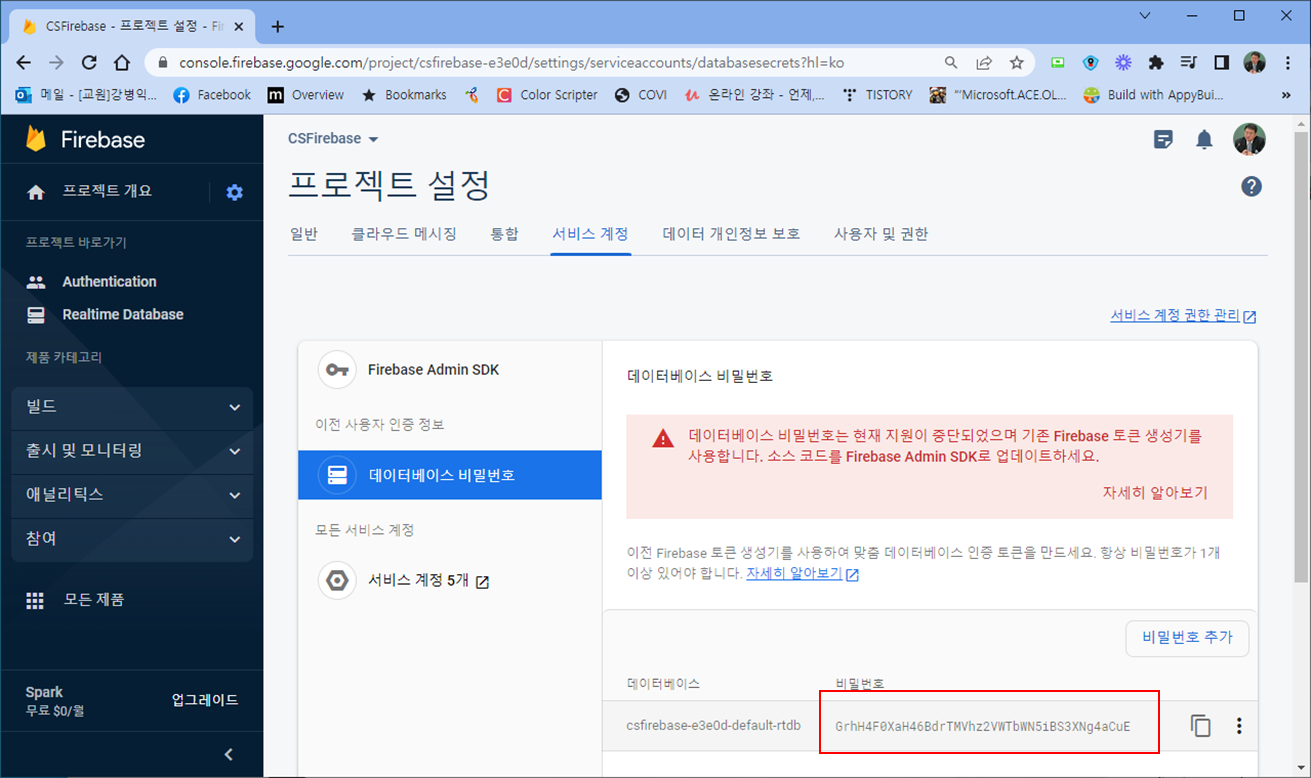Image resolution: width=1311 pixels, height=778 pixels.
Task: Open 모든 제품 grid
Action: click(x=75, y=600)
